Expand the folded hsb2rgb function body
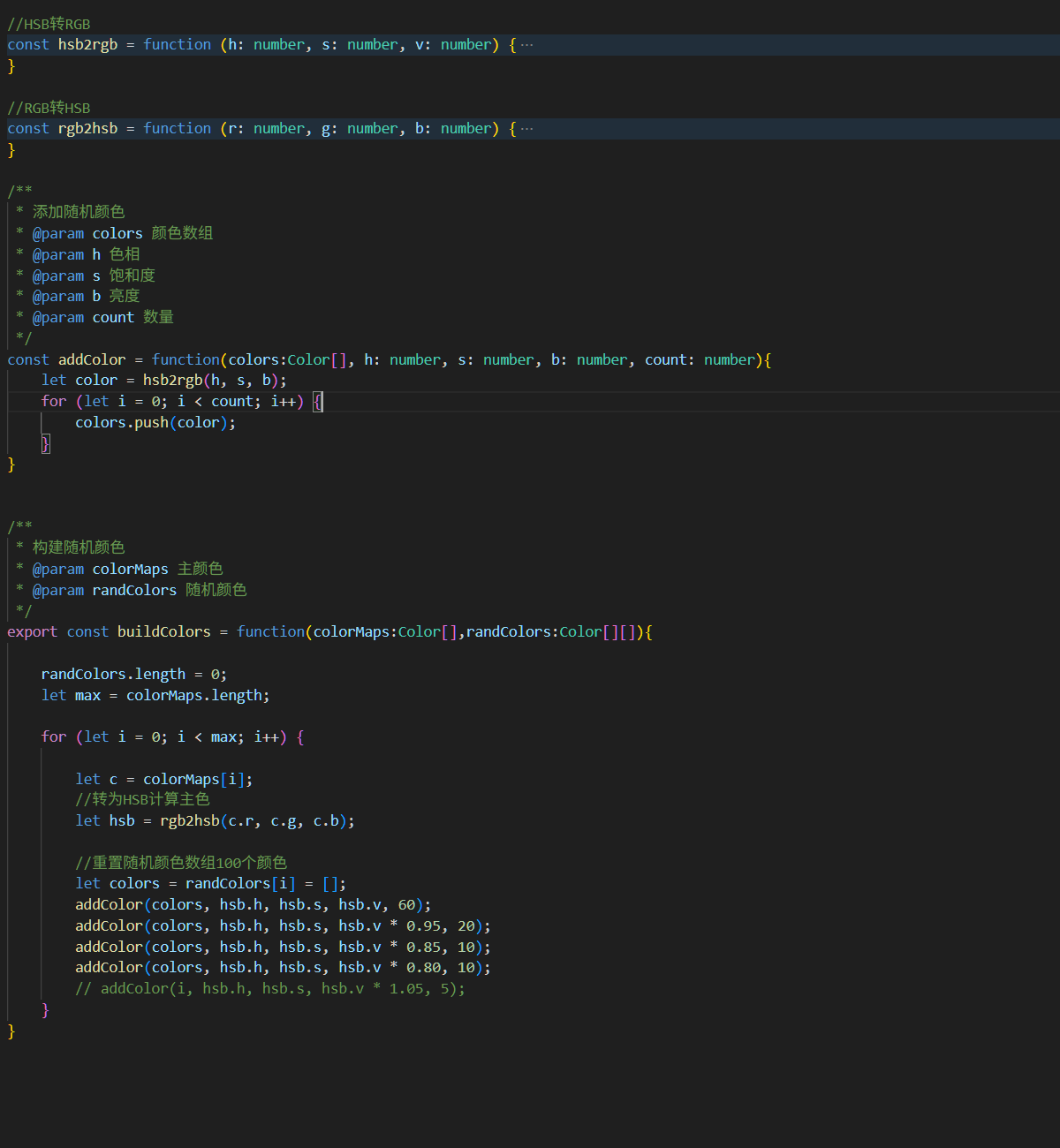Screen dimensions: 1060x1148 pos(527,45)
